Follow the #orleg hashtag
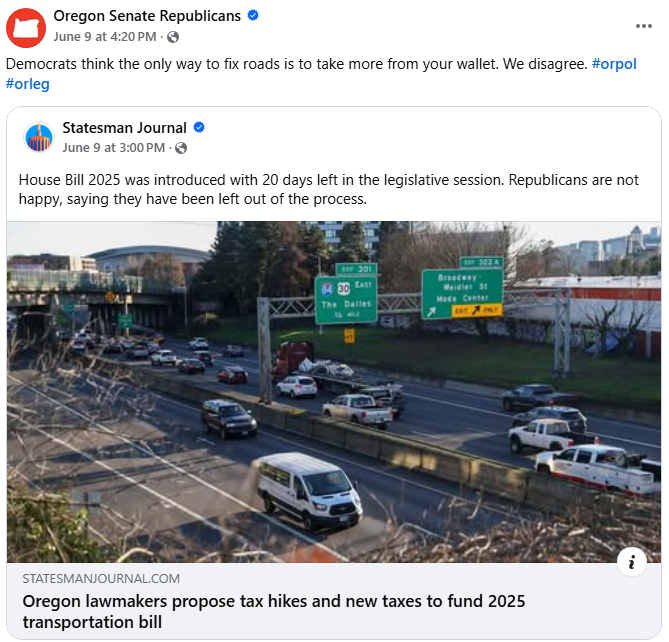Image resolution: width=669 pixels, height=642 pixels. click(x=28, y=84)
